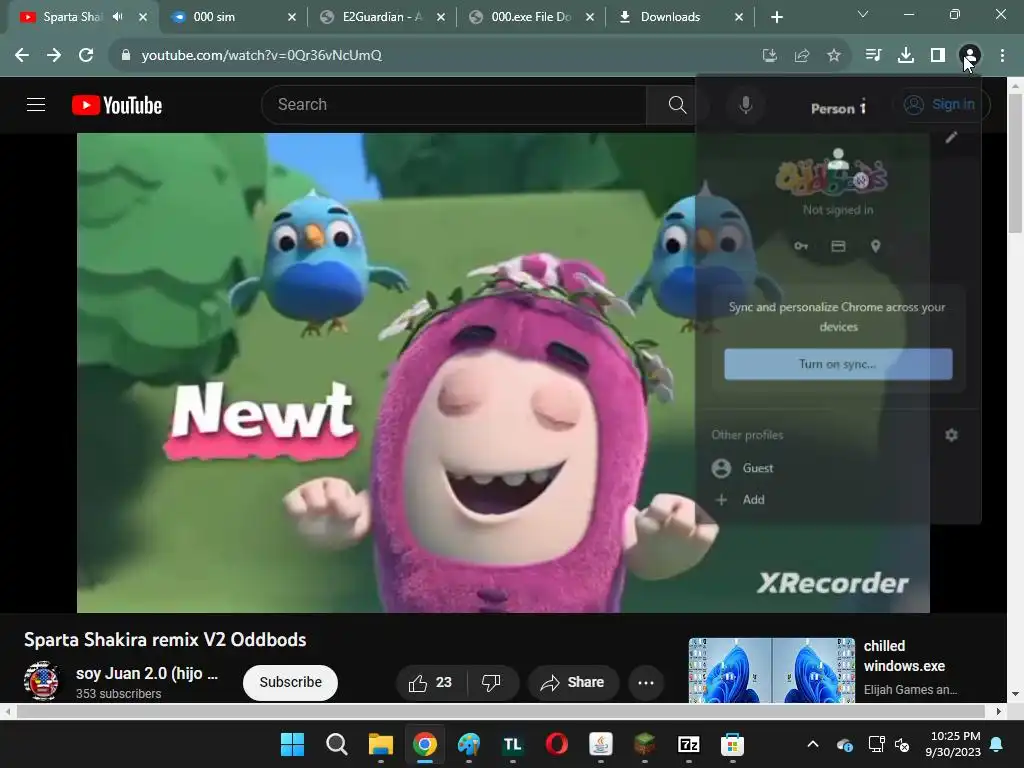Click the Chrome profile avatar icon
Screen dimensions: 1024x768
pos(970,56)
